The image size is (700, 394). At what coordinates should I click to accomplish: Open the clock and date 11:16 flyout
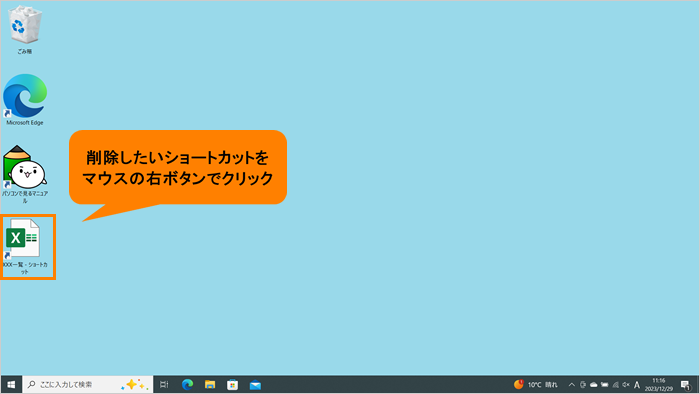click(658, 384)
